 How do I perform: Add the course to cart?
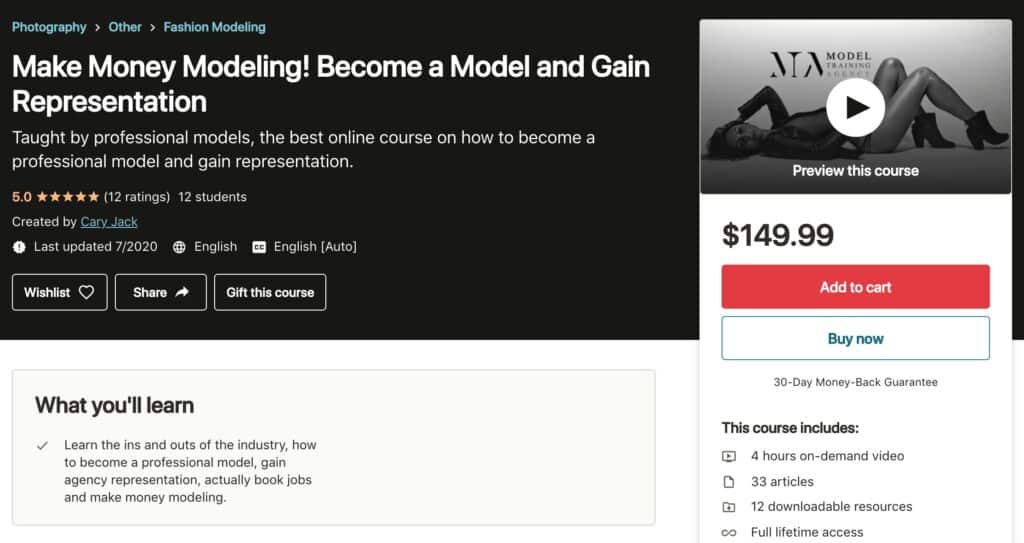click(856, 287)
